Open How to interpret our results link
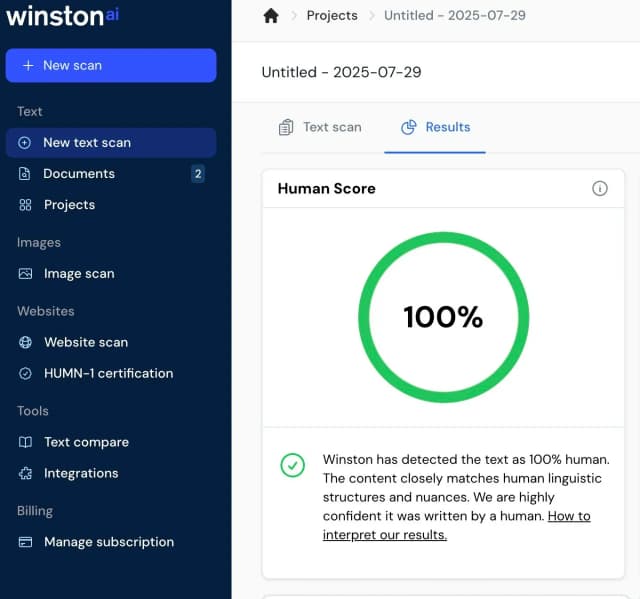 click(385, 535)
